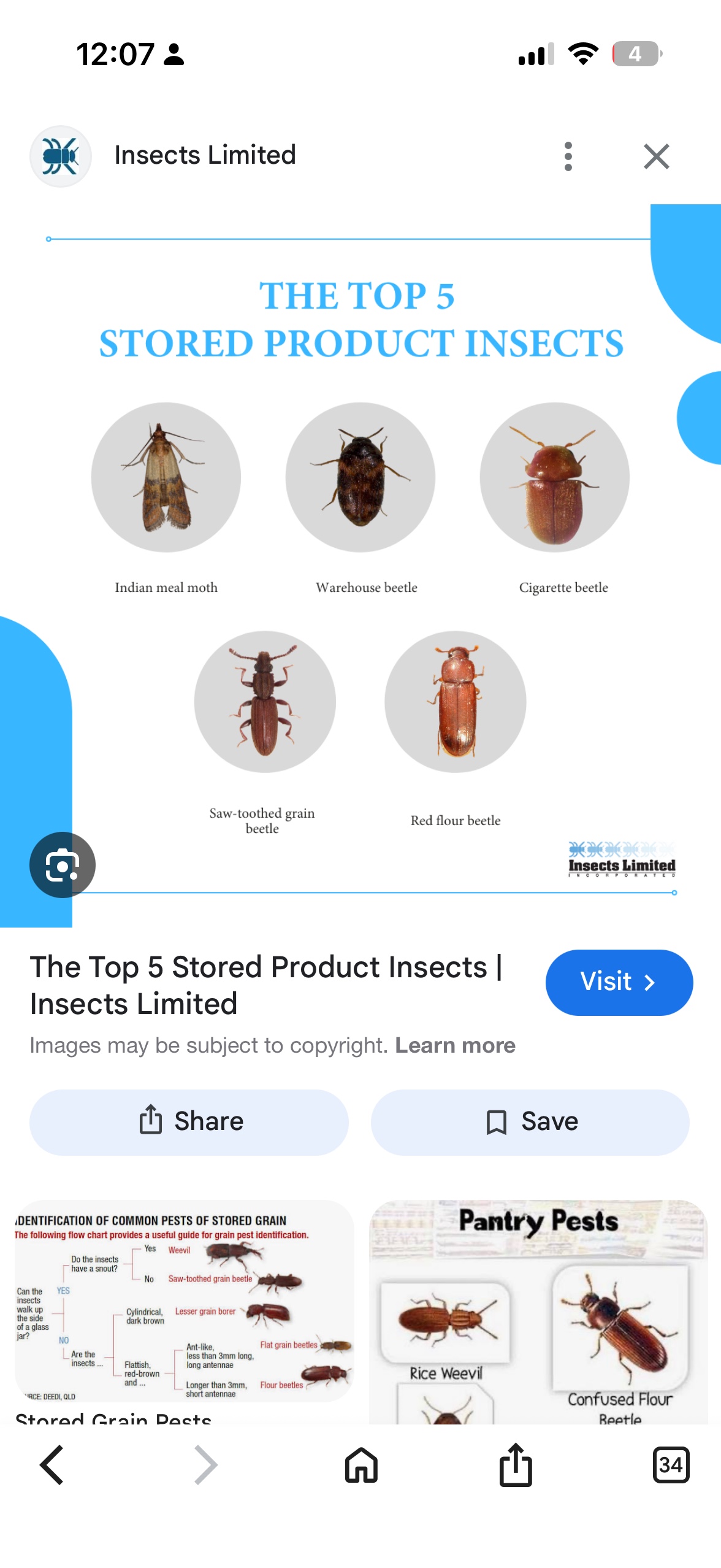721x1568 pixels.
Task: Go back with the left arrow
Action: 52,1465
